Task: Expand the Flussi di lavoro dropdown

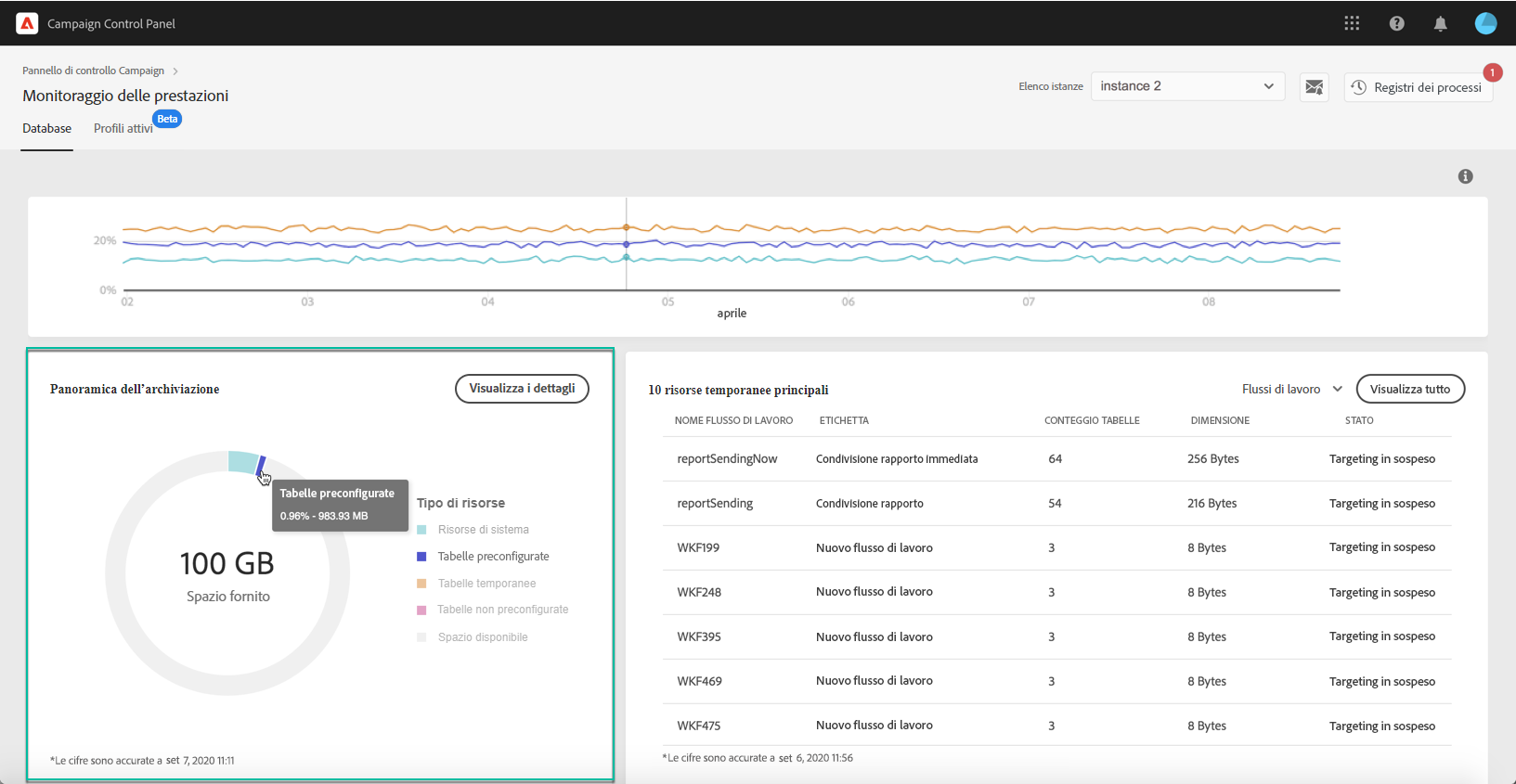Action: pyautogui.click(x=1292, y=389)
